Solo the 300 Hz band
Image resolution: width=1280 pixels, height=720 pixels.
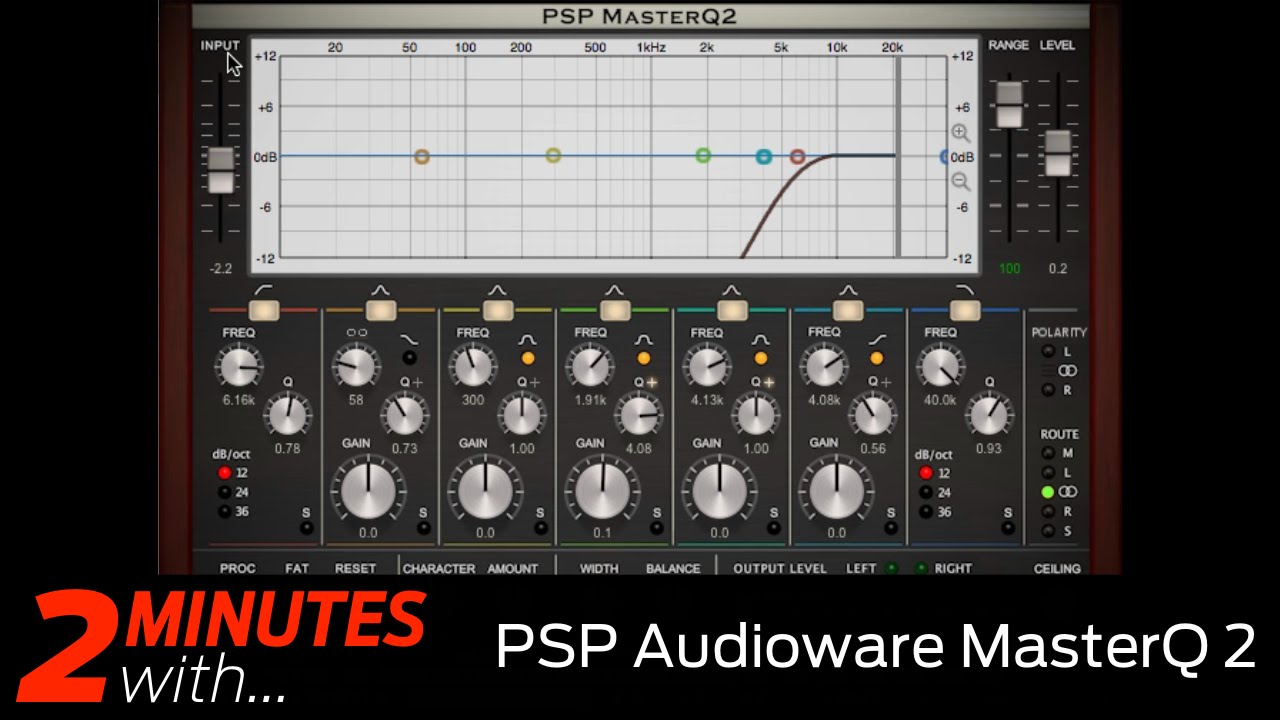coord(541,528)
